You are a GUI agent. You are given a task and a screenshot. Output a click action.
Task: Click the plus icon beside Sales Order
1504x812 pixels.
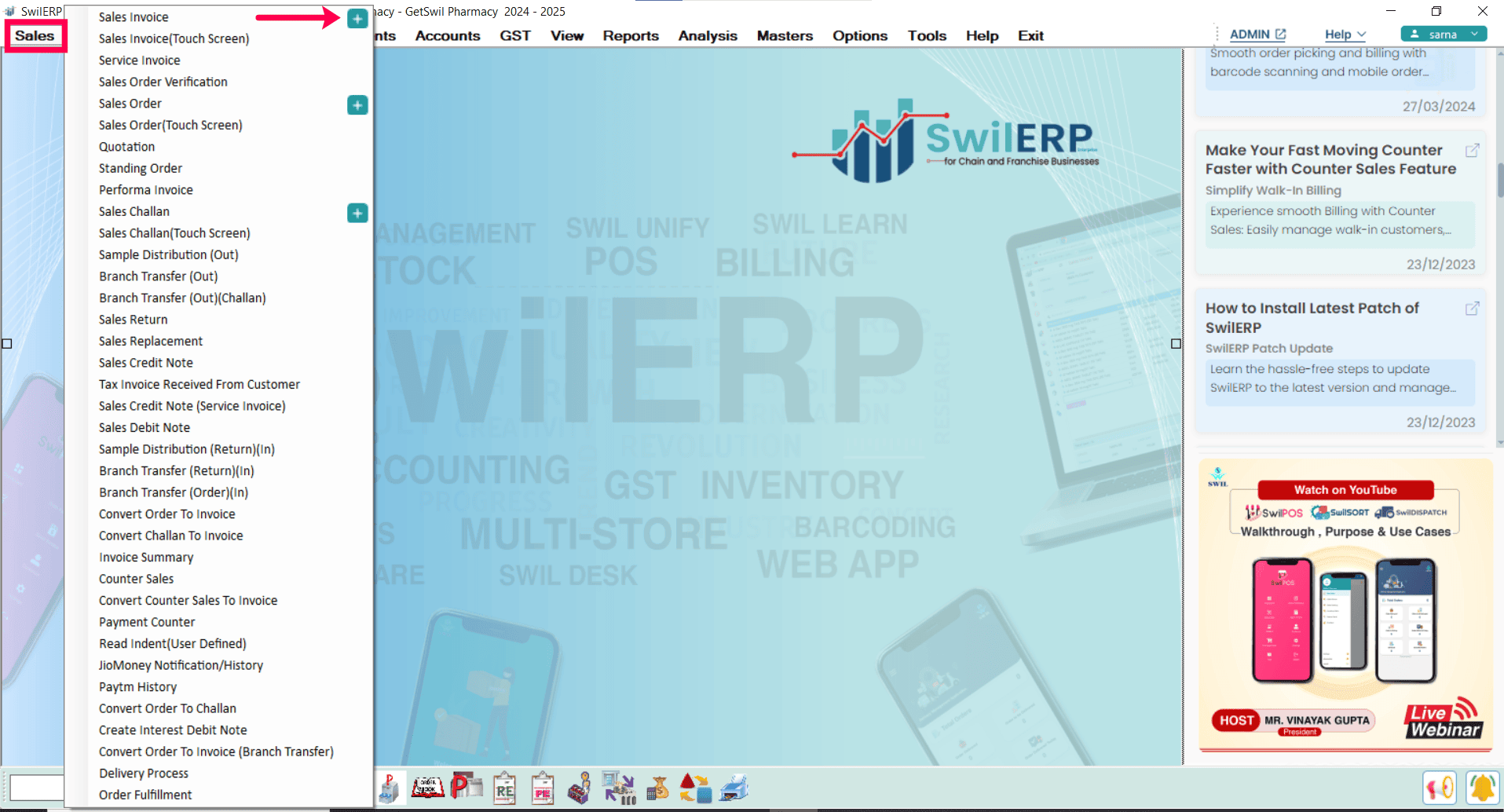click(x=357, y=104)
